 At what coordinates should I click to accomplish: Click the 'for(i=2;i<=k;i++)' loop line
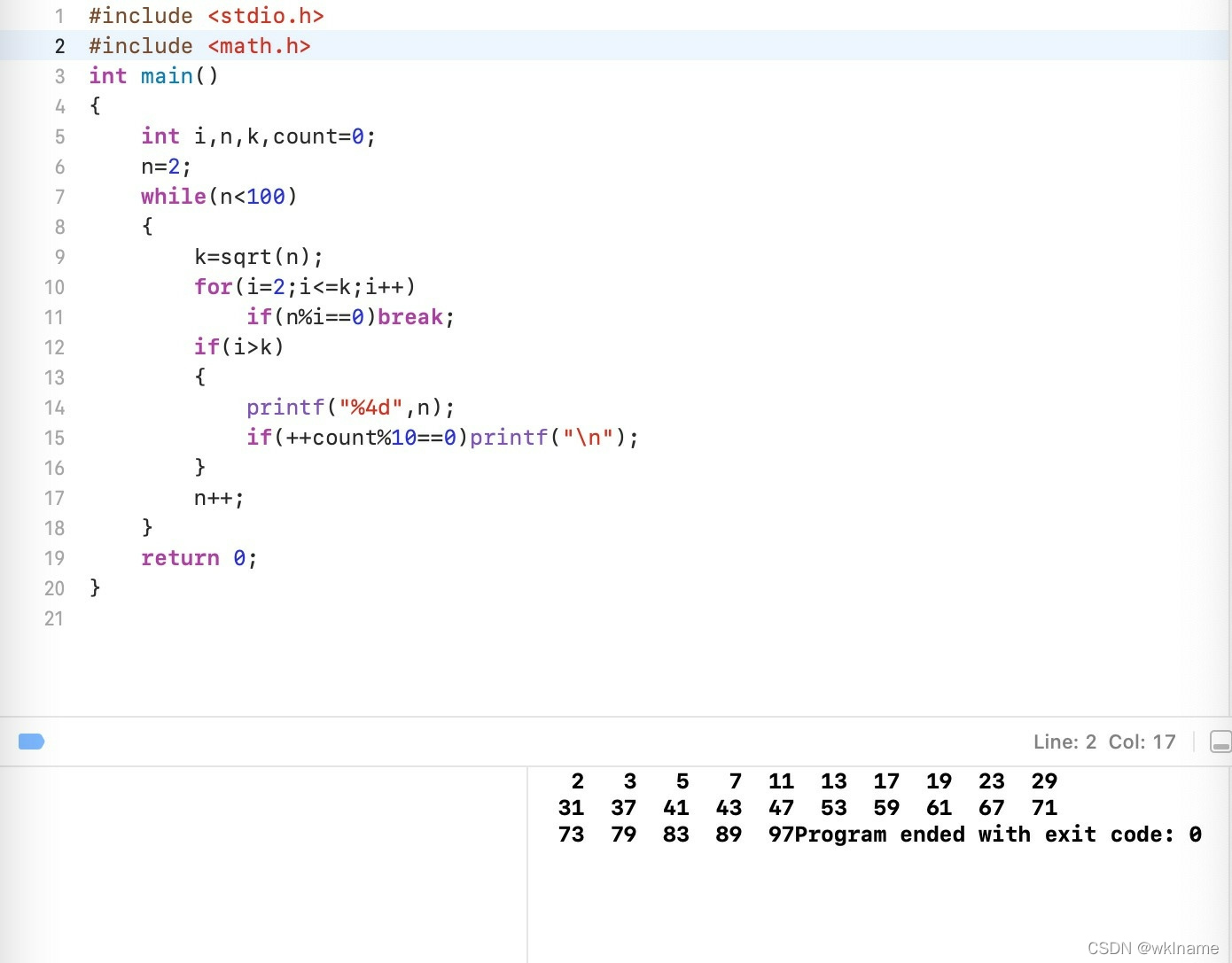coord(305,287)
